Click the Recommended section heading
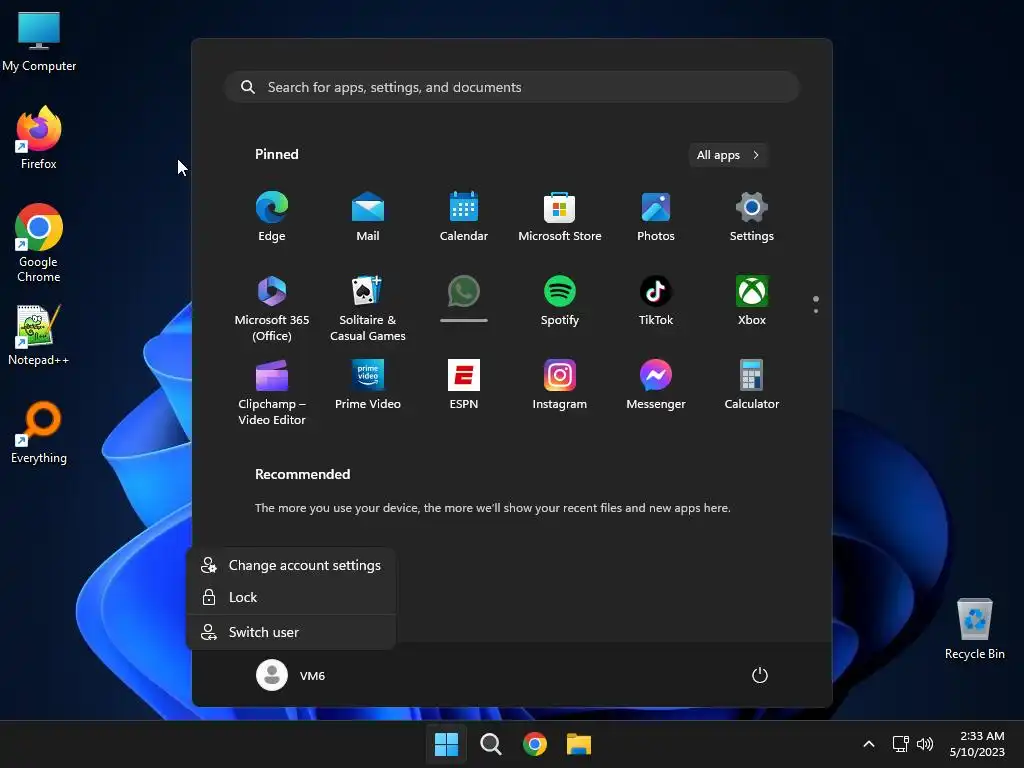The image size is (1024, 768). [302, 474]
